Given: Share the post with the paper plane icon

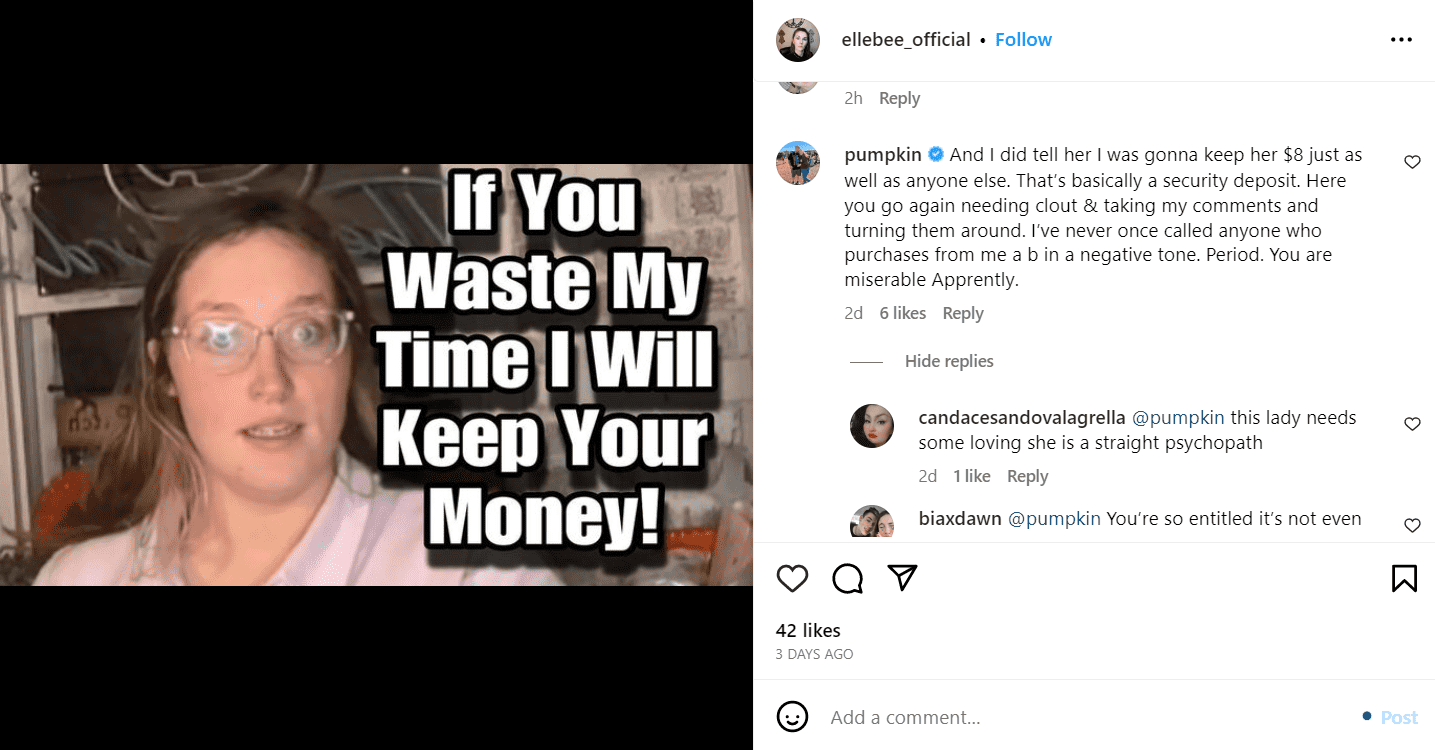Looking at the screenshot, I should 902,578.
